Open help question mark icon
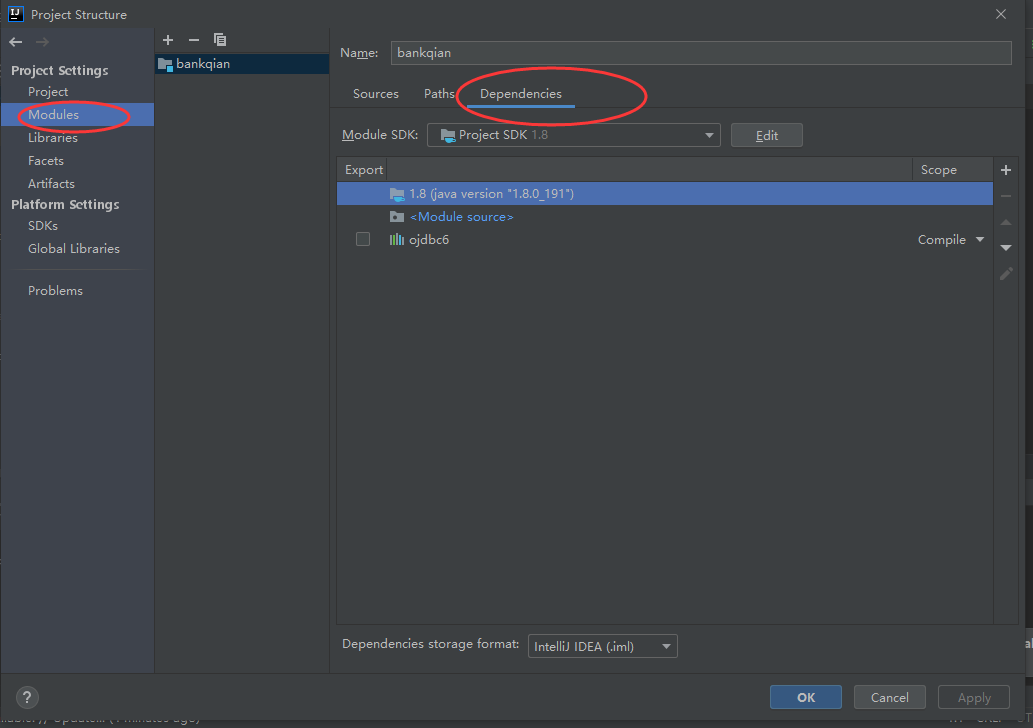This screenshot has height=728, width=1033. 27,697
